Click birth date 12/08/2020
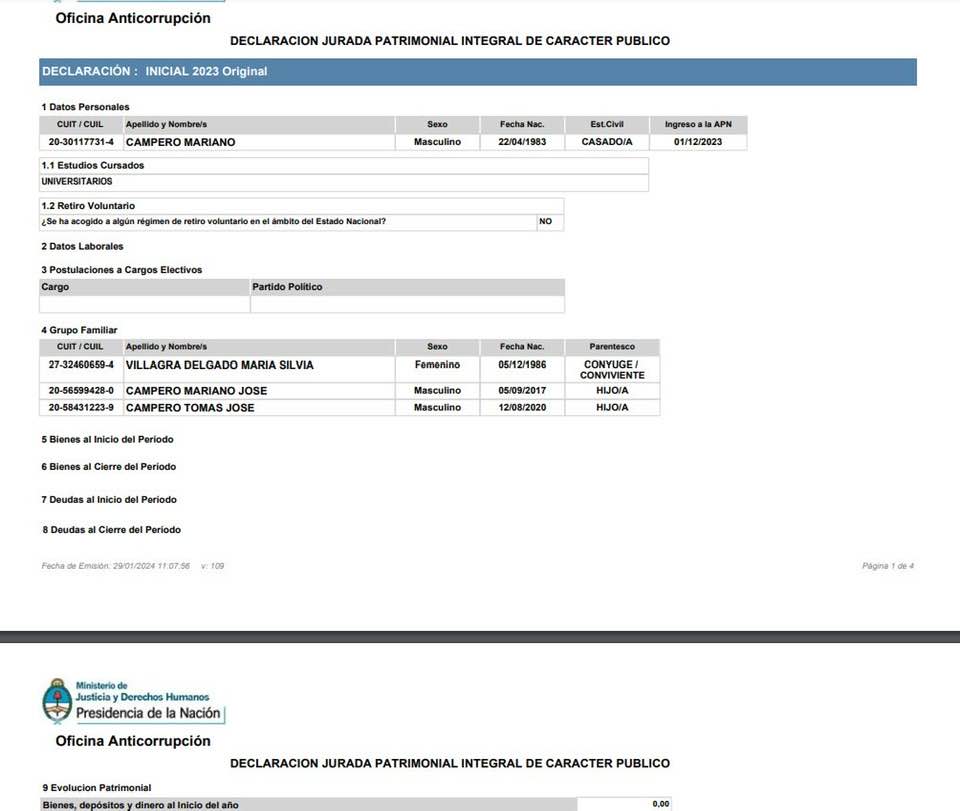 click(x=522, y=408)
